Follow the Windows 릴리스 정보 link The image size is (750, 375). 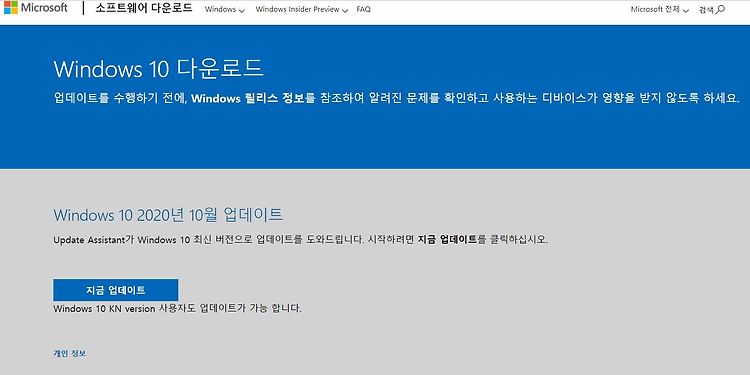249,99
